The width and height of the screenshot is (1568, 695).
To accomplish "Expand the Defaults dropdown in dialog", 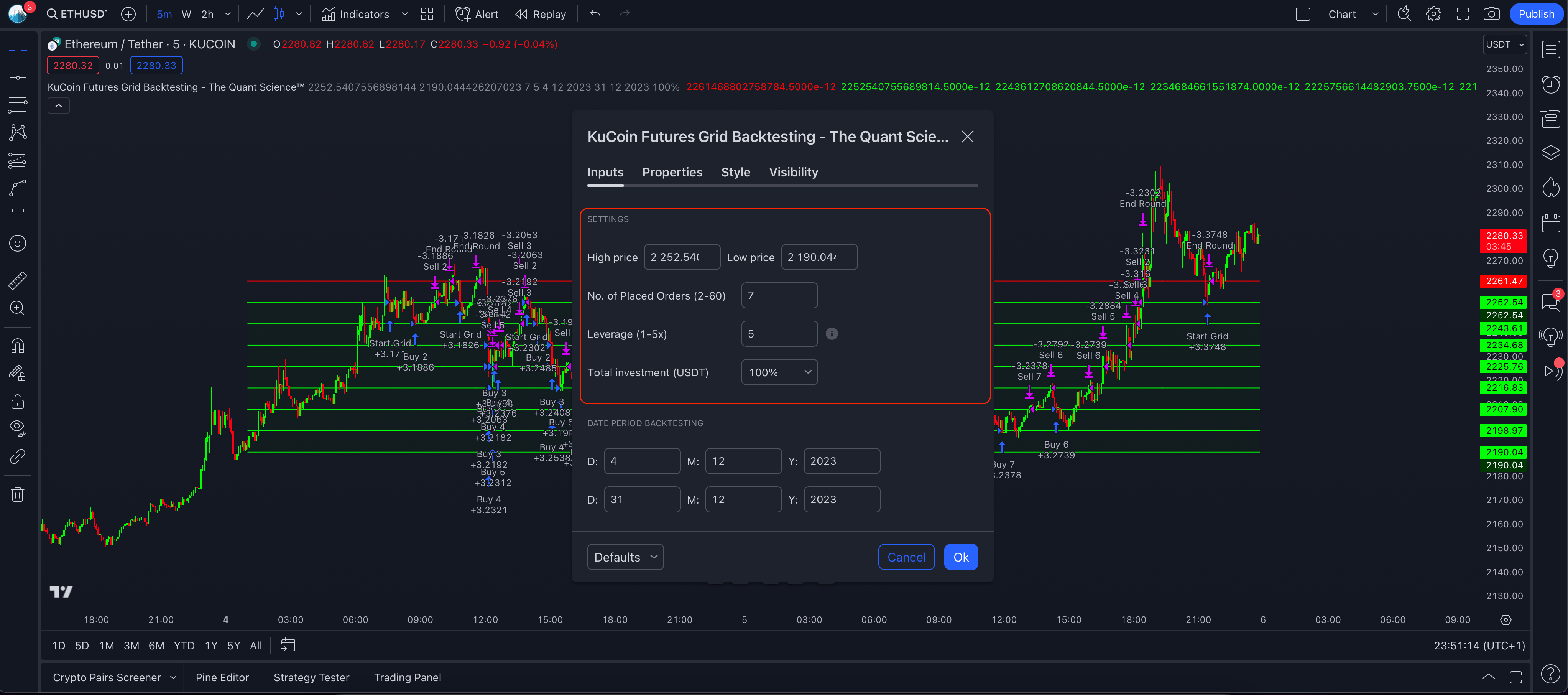I will [625, 557].
